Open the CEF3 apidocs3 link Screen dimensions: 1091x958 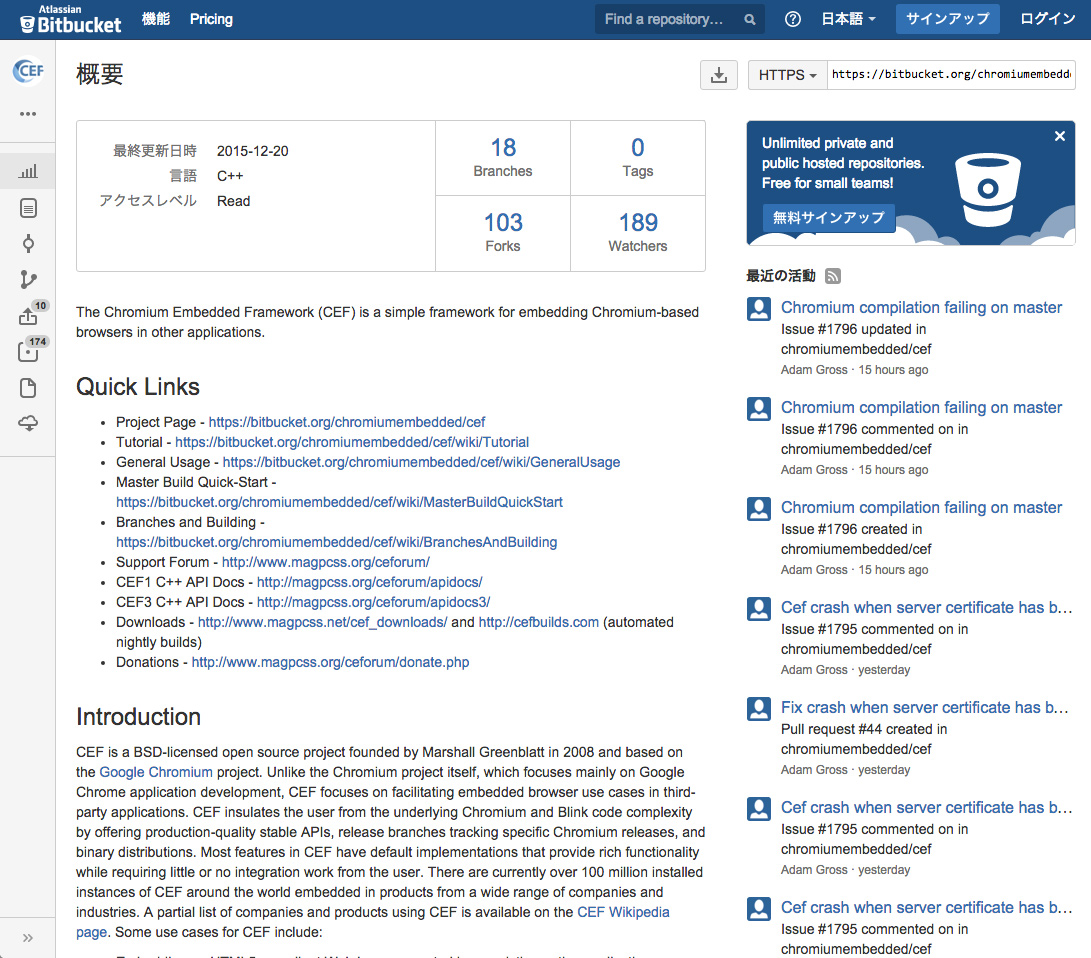pyautogui.click(x=374, y=602)
